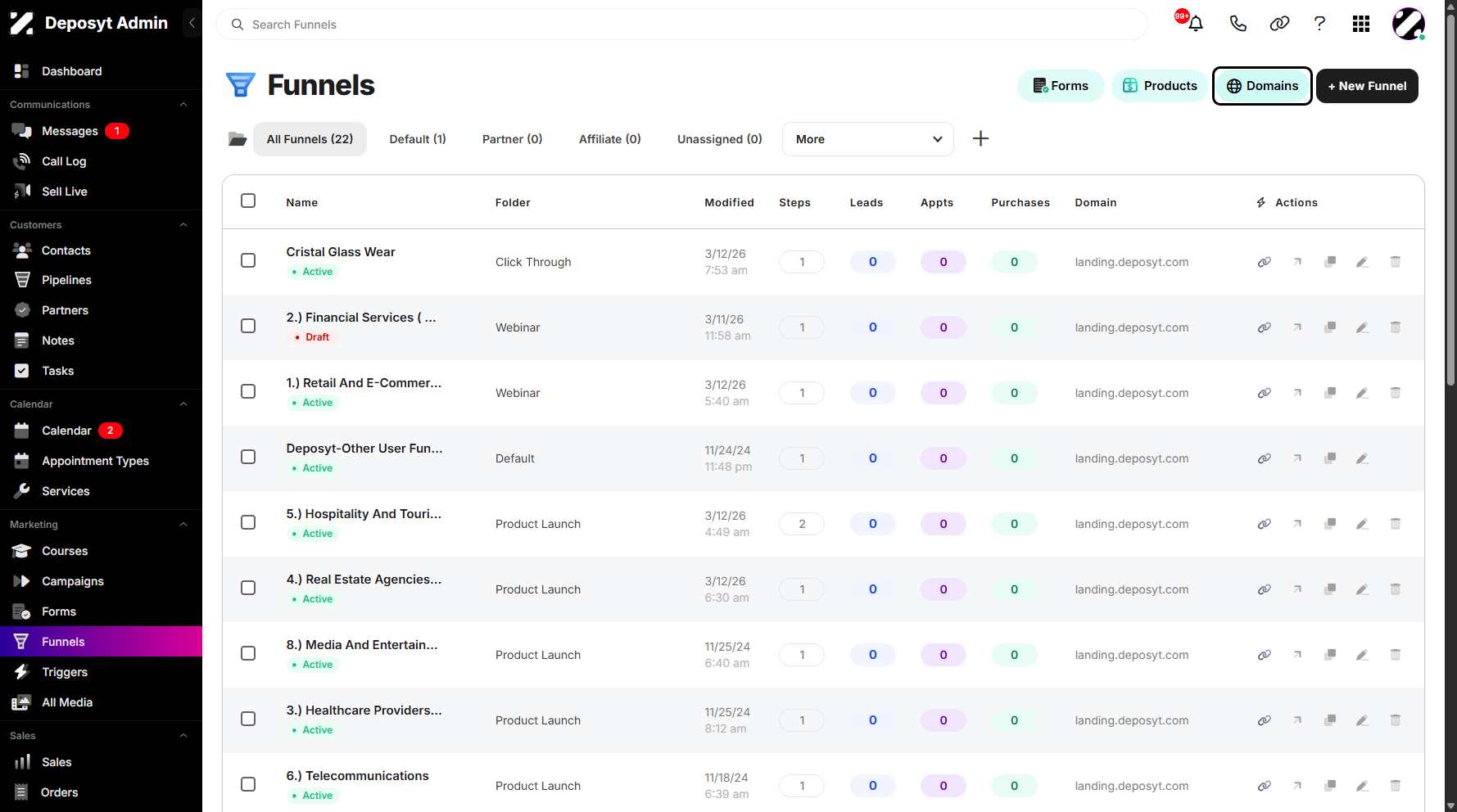Screen dimensions: 1457x812
Task: Delete the 5.) Hospitality And Tourism funnel
Action: pos(1396,524)
